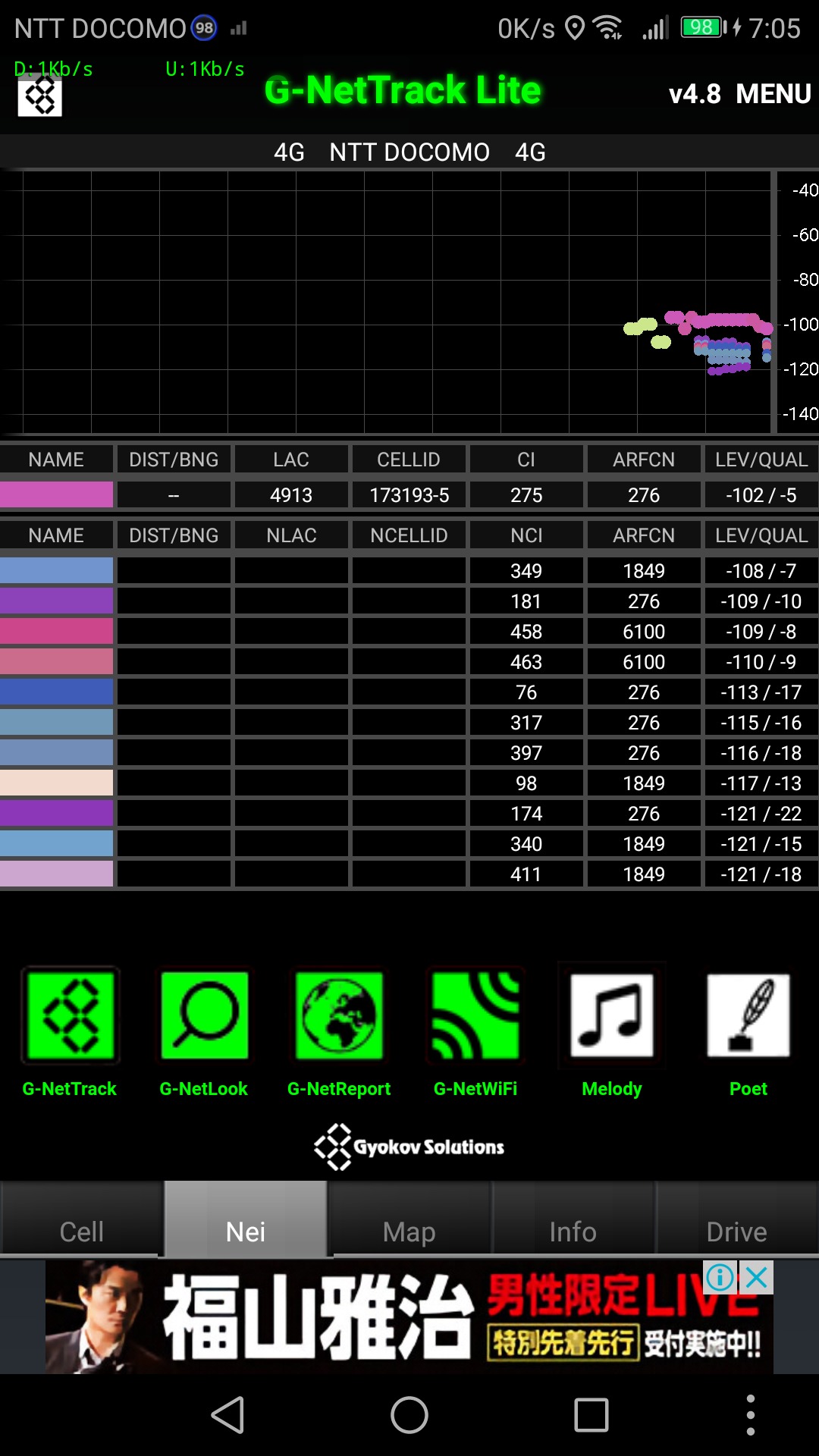Tap the Android home button
Image resolution: width=819 pixels, height=1456 pixels.
[409, 1415]
